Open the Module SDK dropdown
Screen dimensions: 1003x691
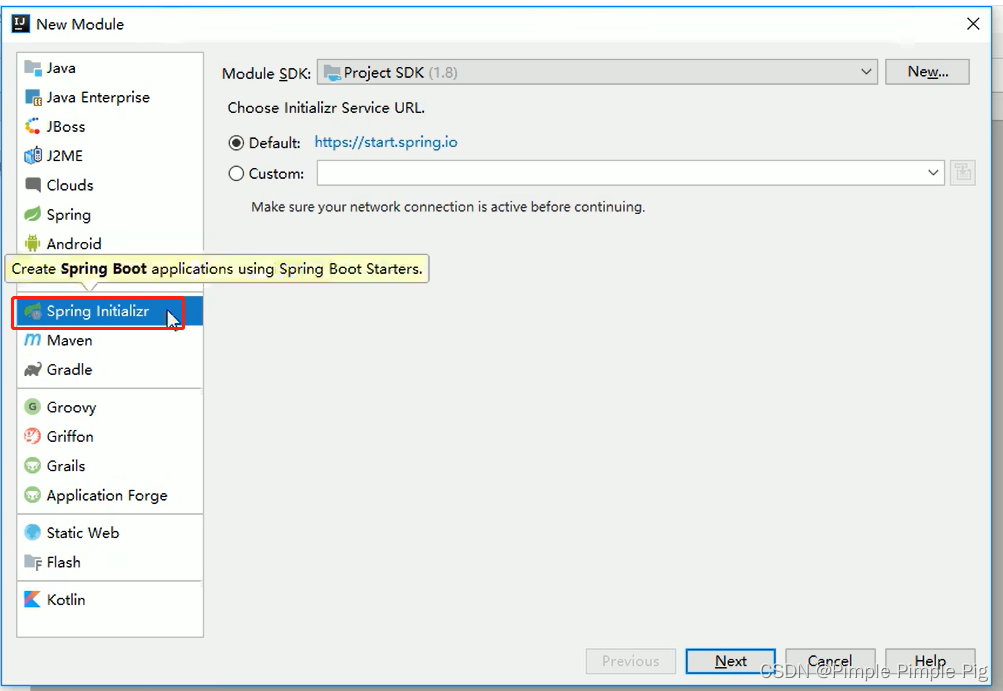click(597, 72)
